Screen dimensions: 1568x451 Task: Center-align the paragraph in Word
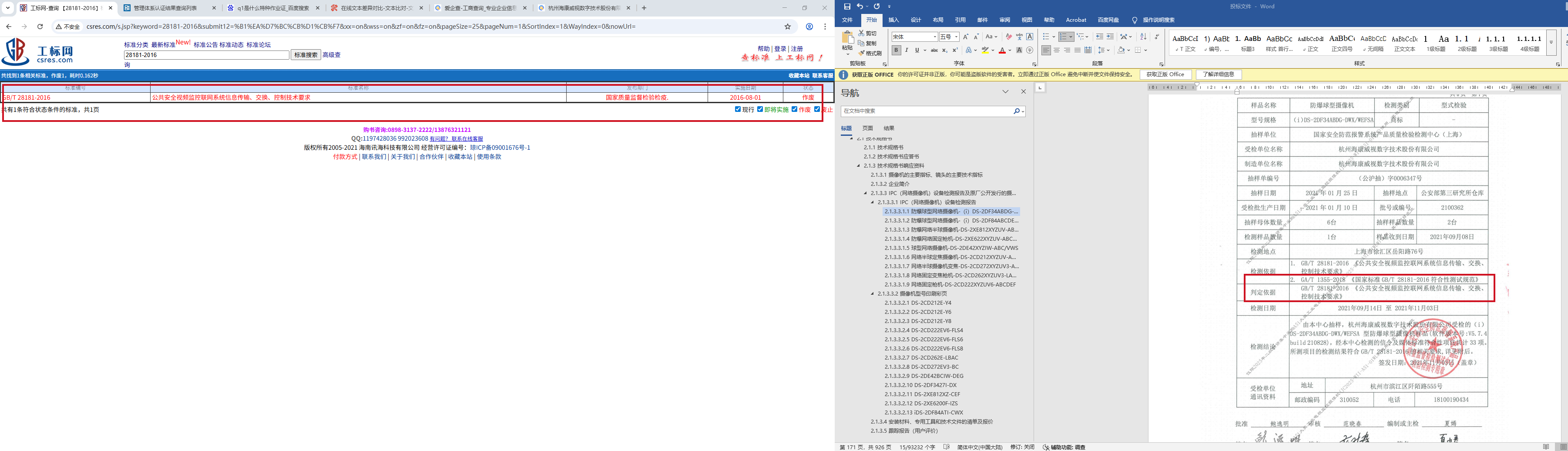pyautogui.click(x=1057, y=50)
